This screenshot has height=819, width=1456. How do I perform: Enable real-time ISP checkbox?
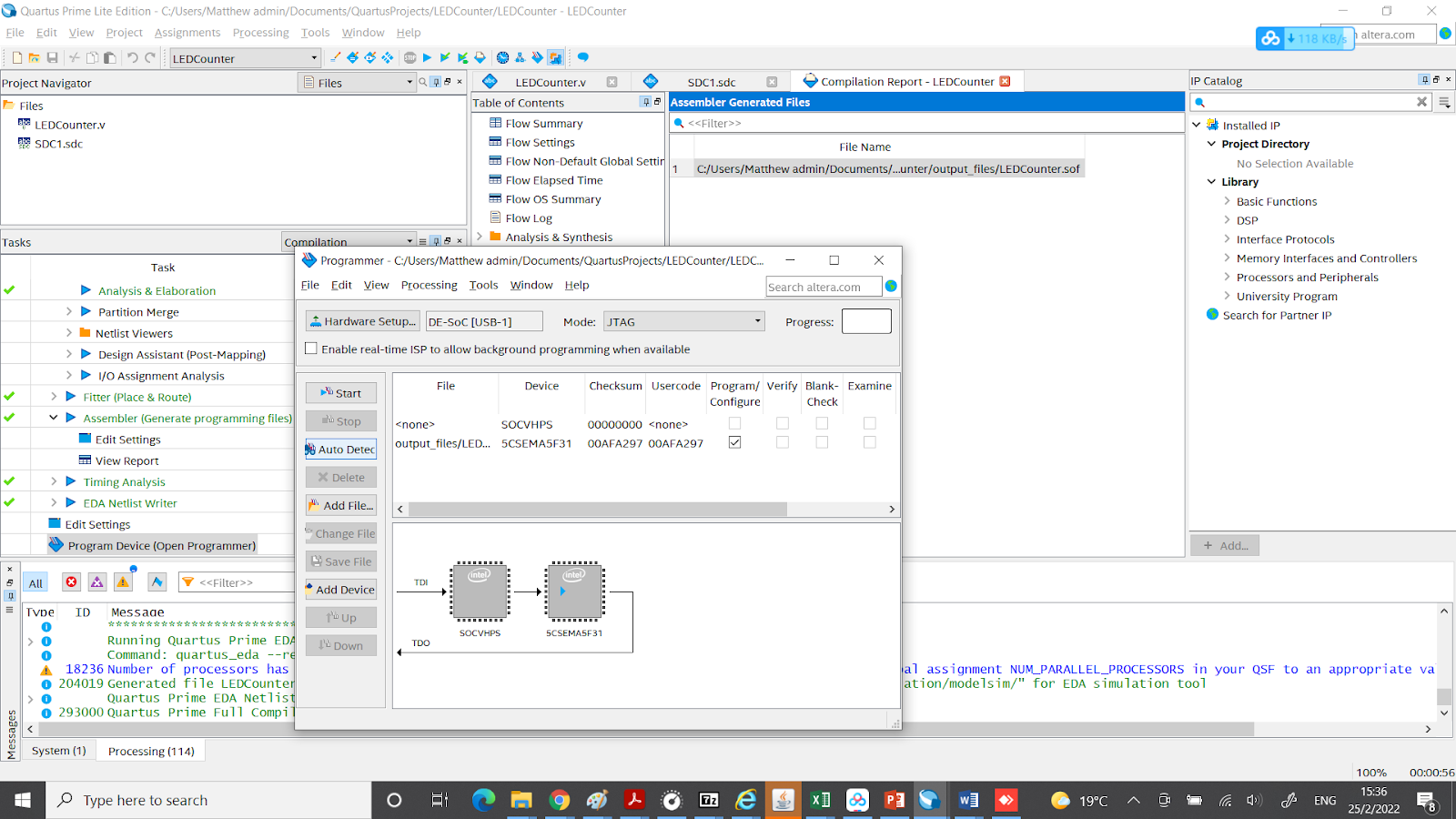[x=311, y=349]
